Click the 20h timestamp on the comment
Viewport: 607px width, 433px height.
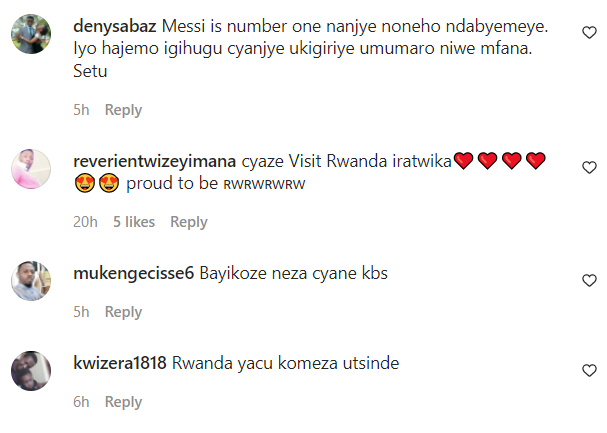pos(85,222)
